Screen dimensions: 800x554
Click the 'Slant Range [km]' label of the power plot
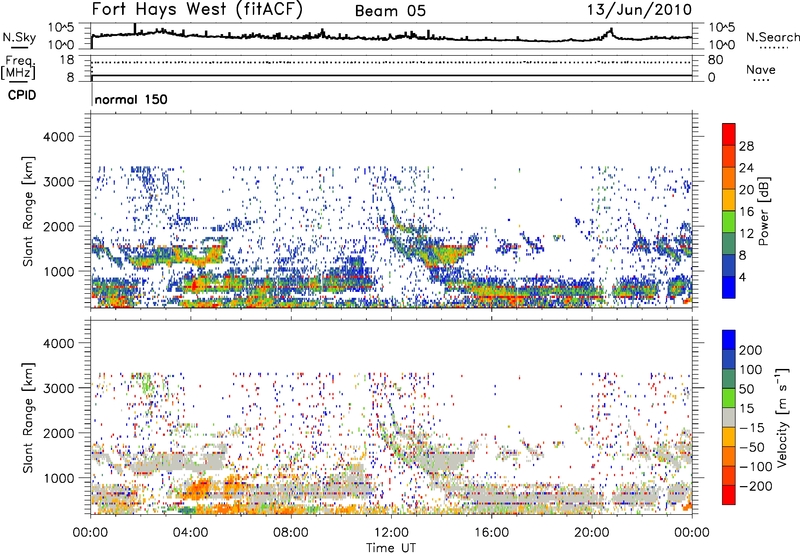[x=28, y=211]
